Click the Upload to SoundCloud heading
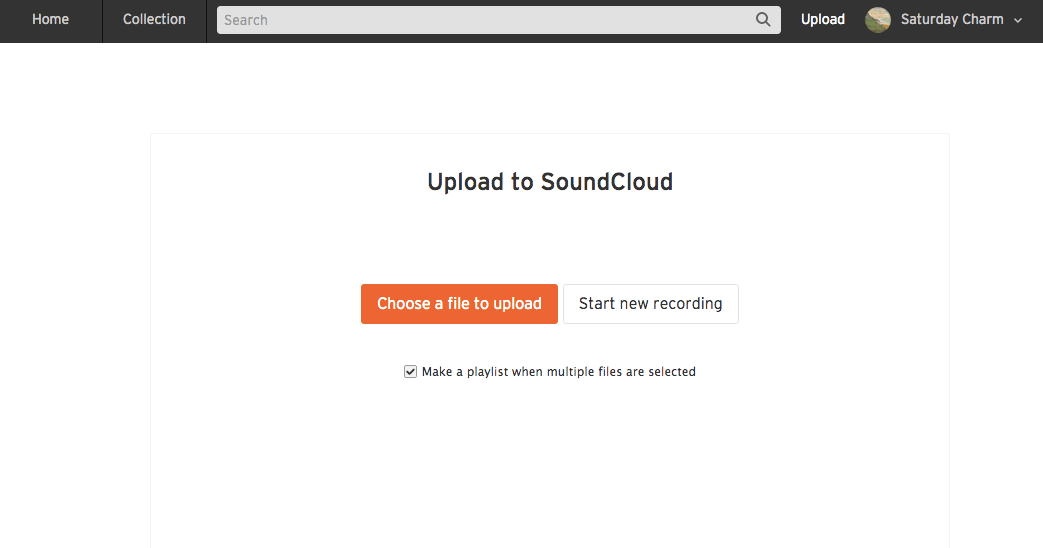1043x548 pixels. 549,182
